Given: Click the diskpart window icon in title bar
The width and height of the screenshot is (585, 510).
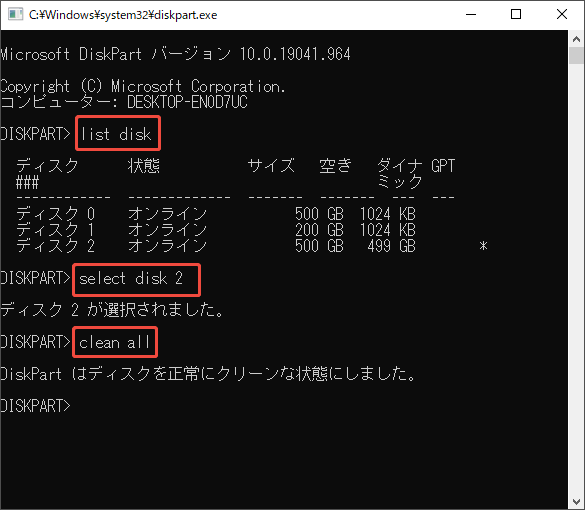Looking at the screenshot, I should tap(15, 15).
